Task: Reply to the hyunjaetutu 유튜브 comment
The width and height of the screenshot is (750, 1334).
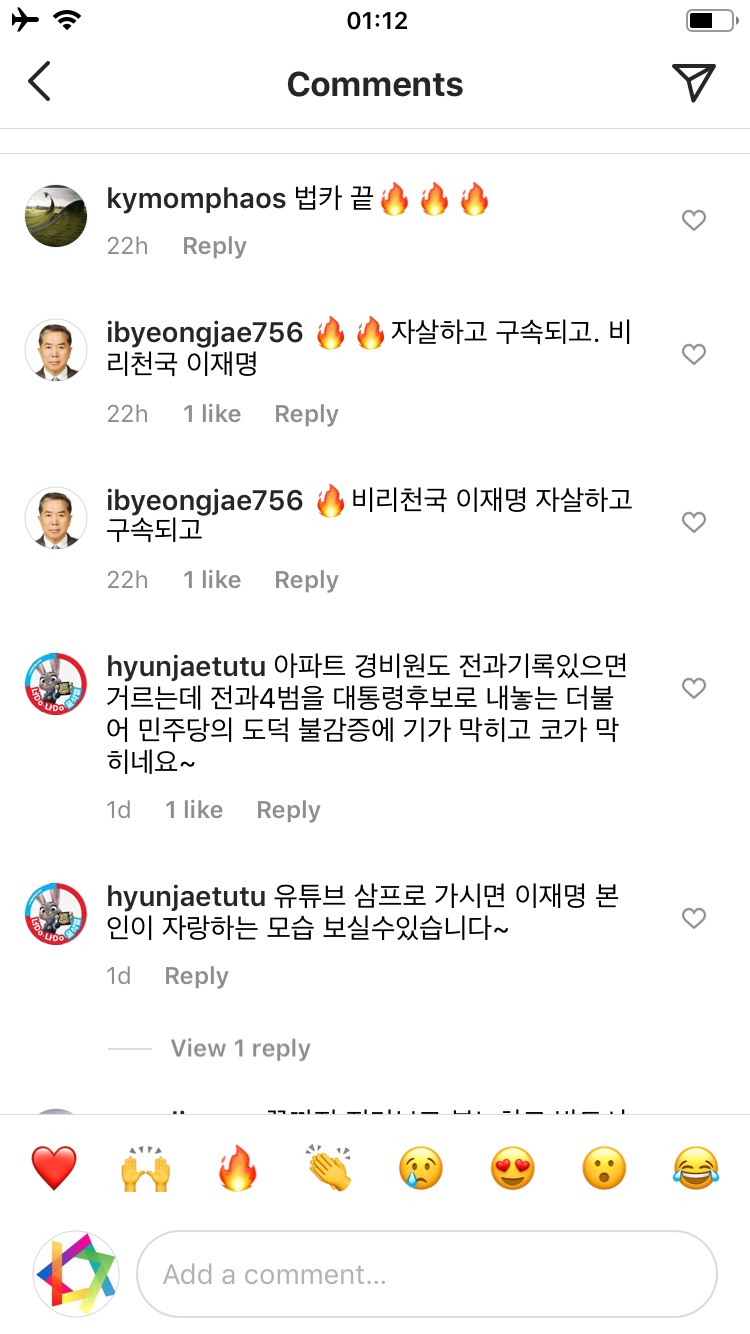Action: [196, 976]
